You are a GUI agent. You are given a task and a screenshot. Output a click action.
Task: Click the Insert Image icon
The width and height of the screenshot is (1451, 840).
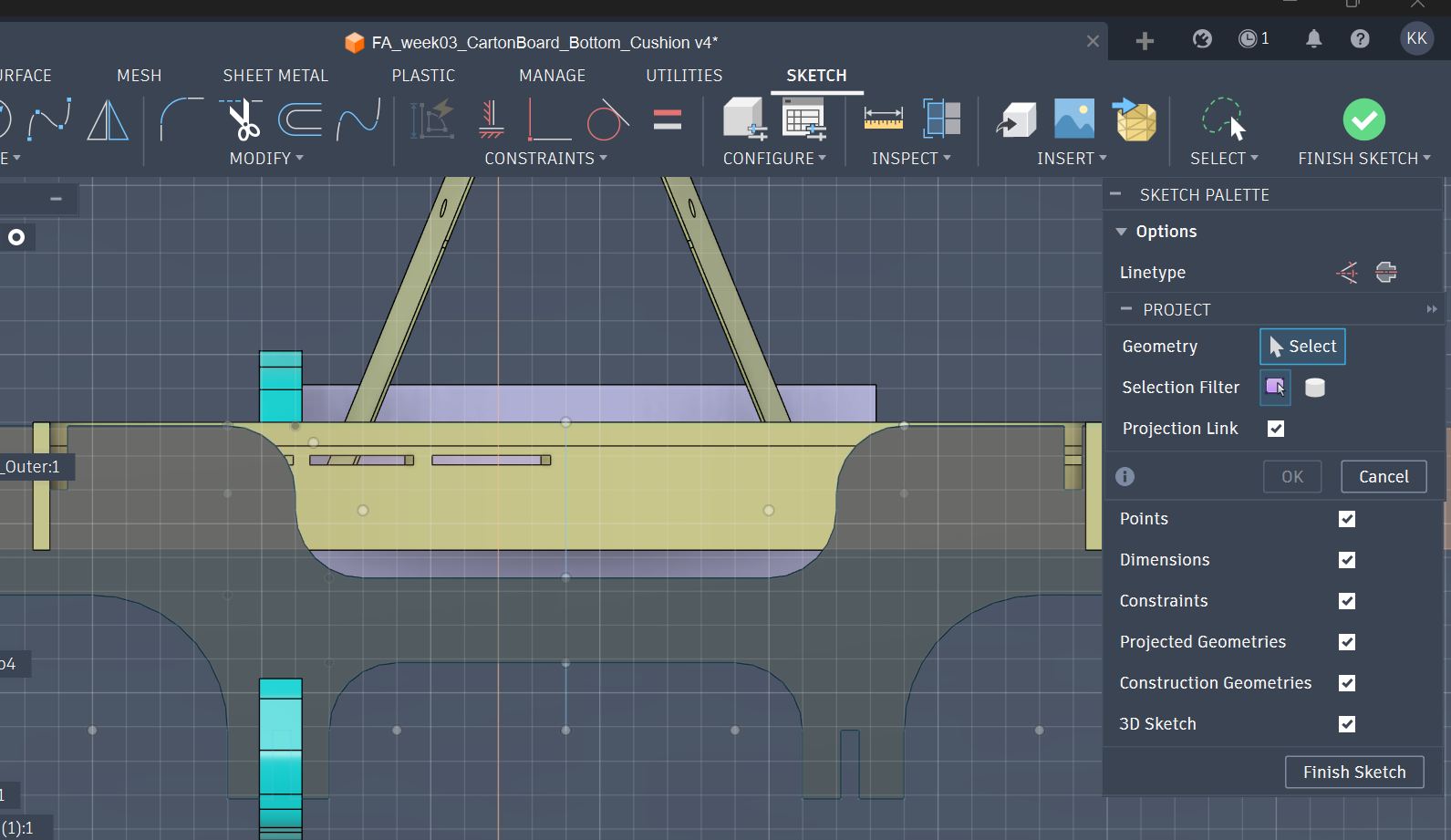point(1073,119)
